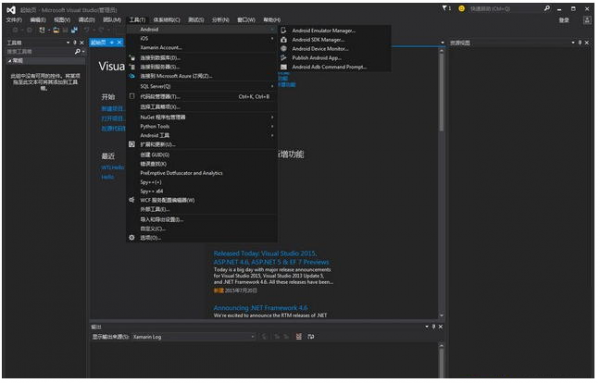Click the Visual Studio logo in title bar

11,10
